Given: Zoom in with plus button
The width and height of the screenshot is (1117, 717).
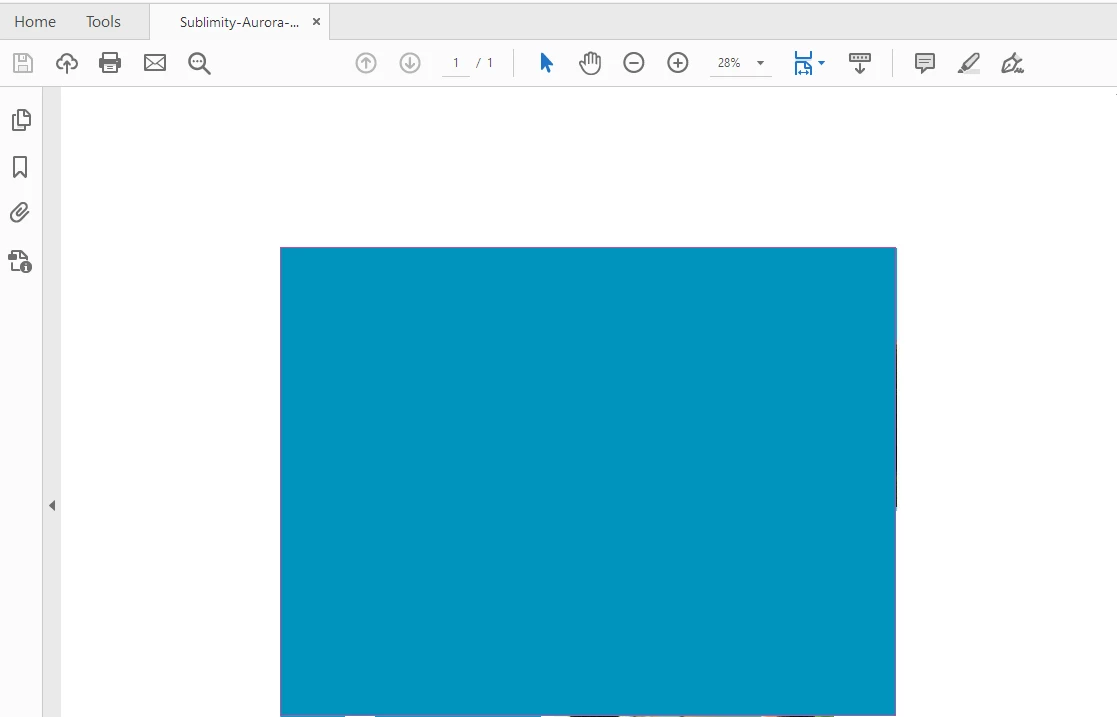Looking at the screenshot, I should click(677, 63).
